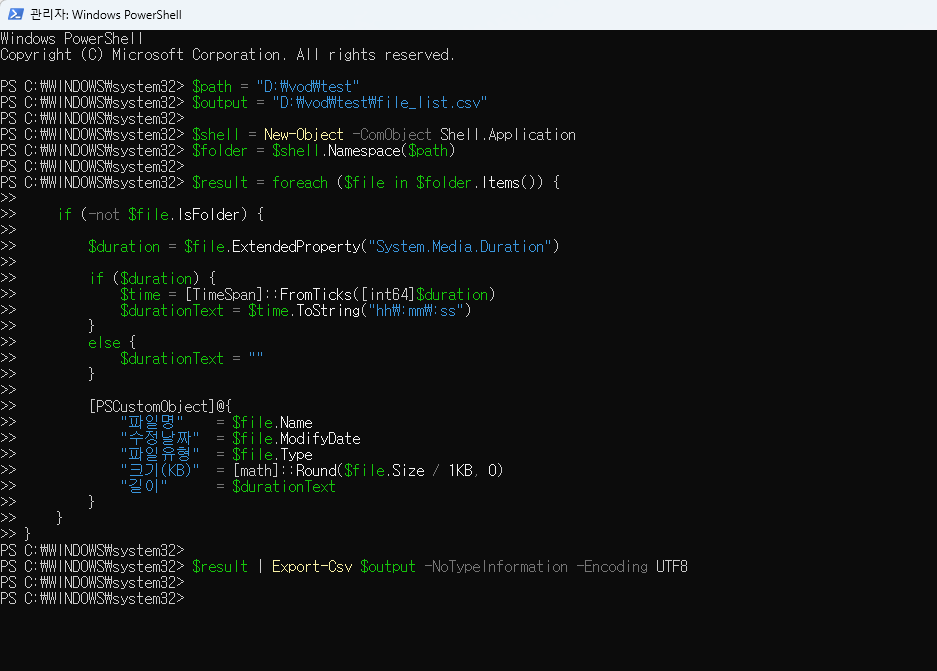Click the $result variable in the foreach line
The width and height of the screenshot is (937, 671).
coord(219,183)
